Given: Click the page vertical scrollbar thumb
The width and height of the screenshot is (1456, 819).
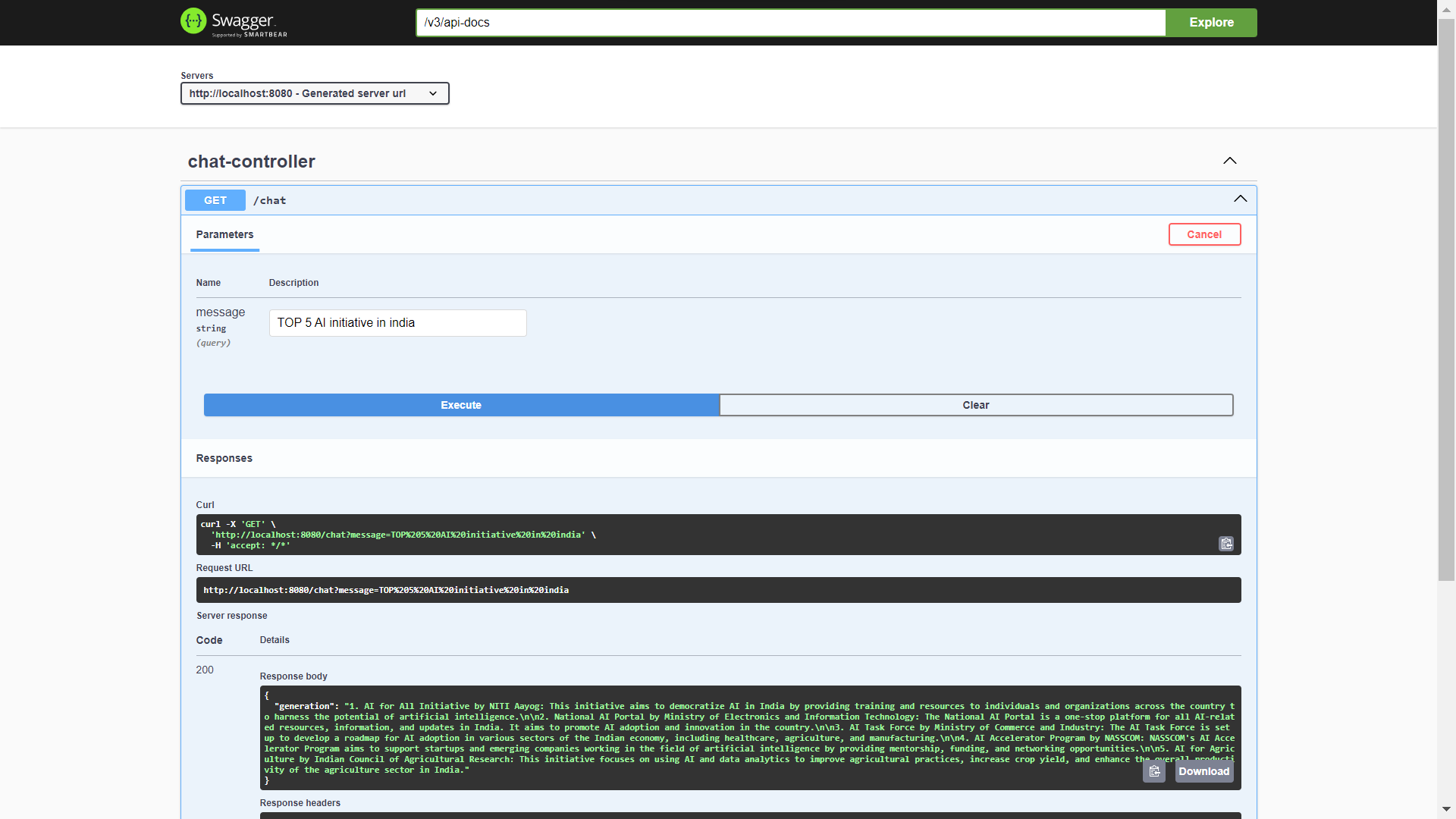Looking at the screenshot, I should (x=1447, y=300).
